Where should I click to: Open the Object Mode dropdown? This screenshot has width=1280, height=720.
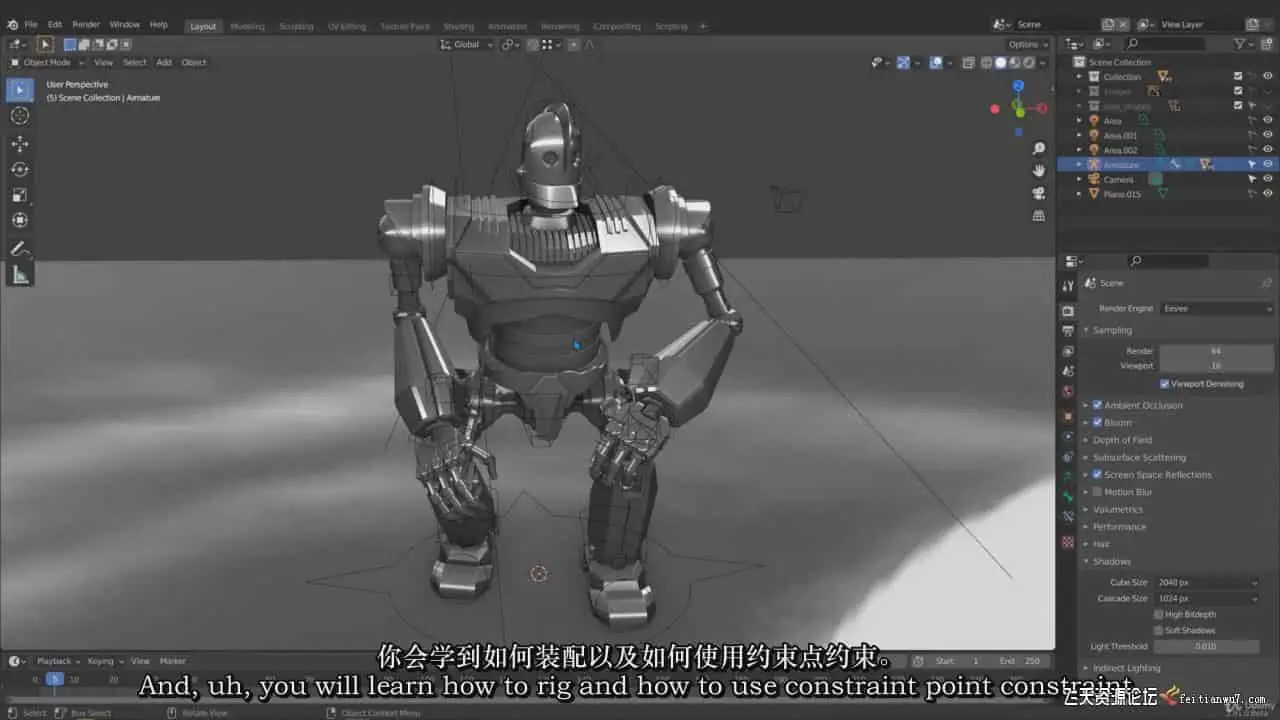click(x=48, y=62)
